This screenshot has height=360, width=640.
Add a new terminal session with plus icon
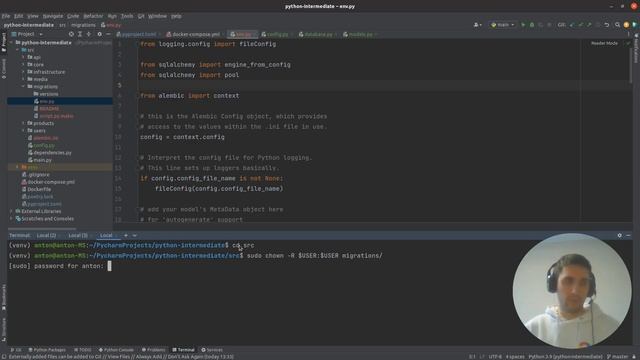(126, 236)
